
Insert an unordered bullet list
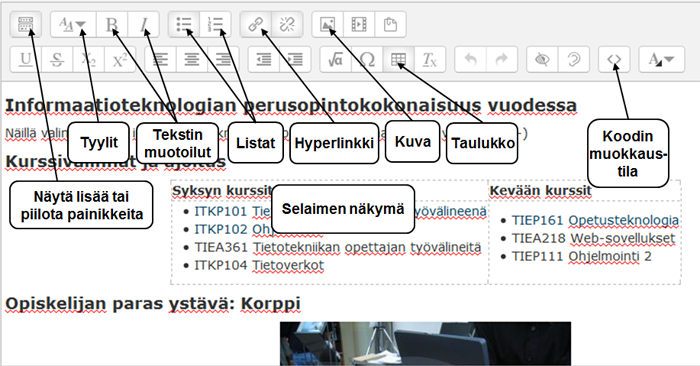coord(184,24)
